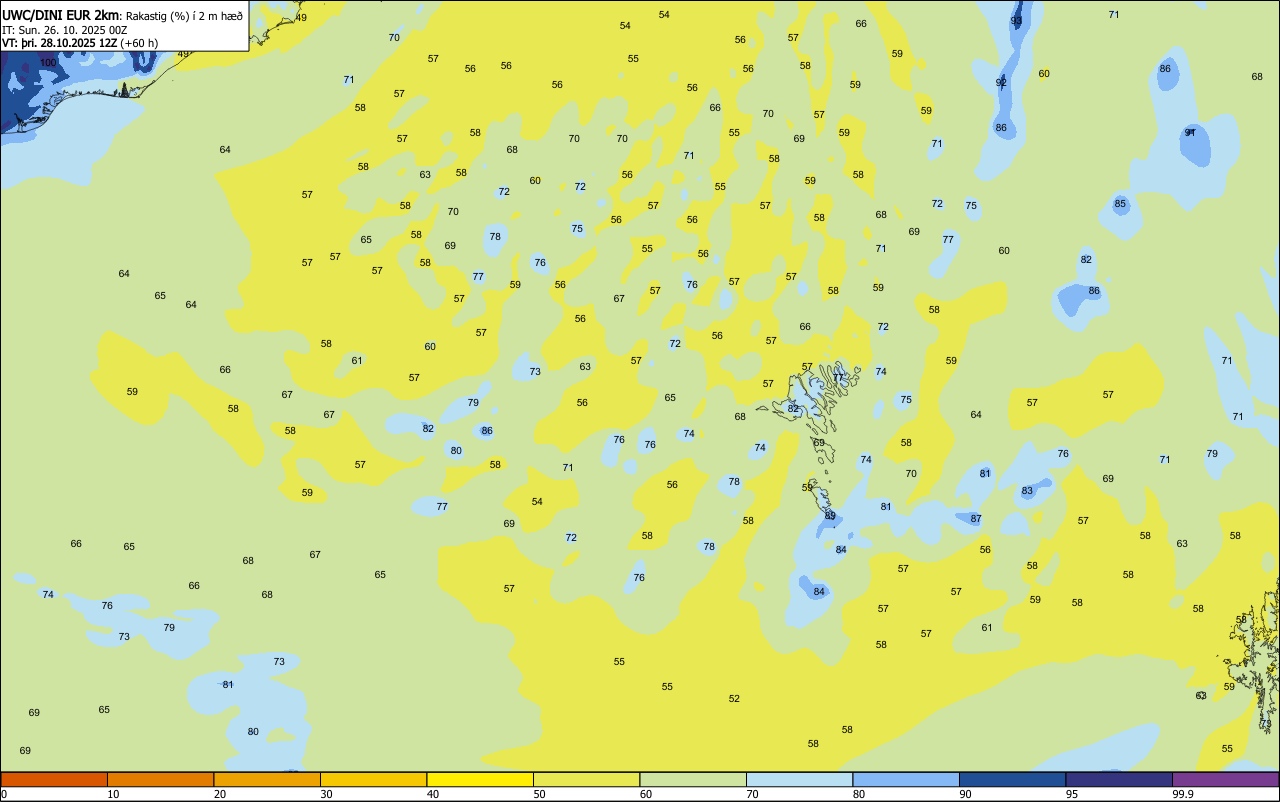Click the 95–99.9 dark purple legend swatch
Viewport: 1280px width, 802px height.
(1119, 779)
